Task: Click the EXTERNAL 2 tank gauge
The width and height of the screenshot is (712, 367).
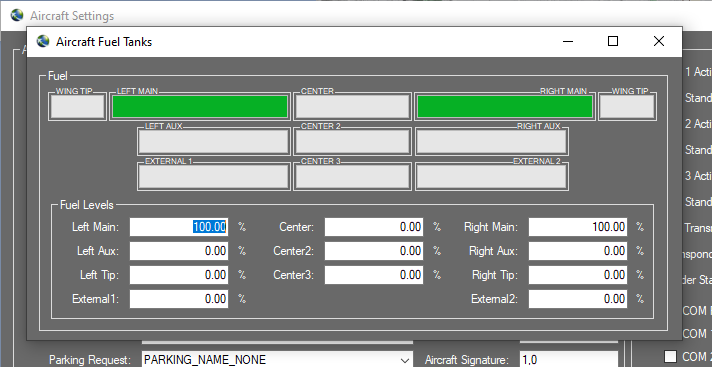Action: coord(491,177)
